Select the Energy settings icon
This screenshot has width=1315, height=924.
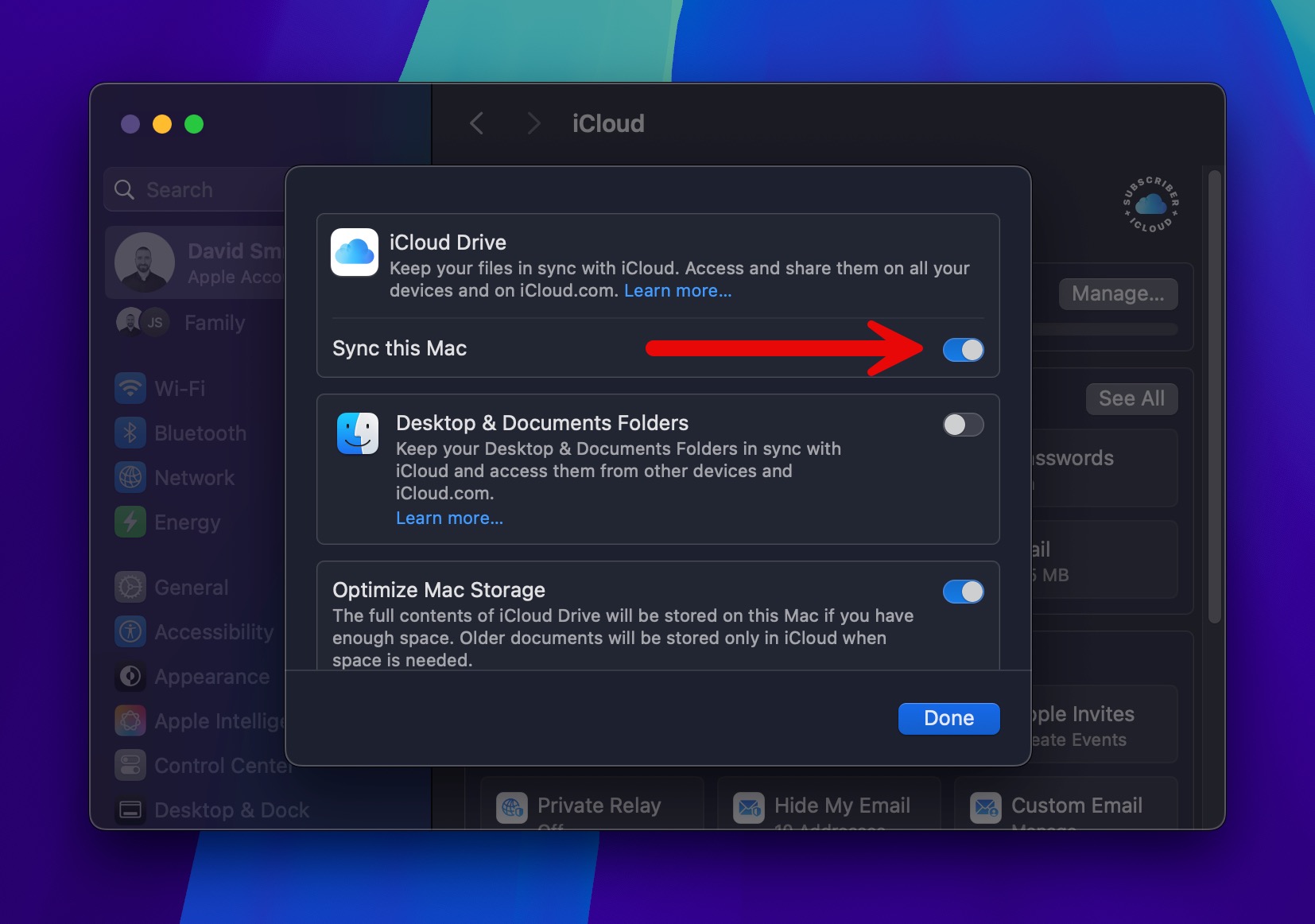click(130, 522)
